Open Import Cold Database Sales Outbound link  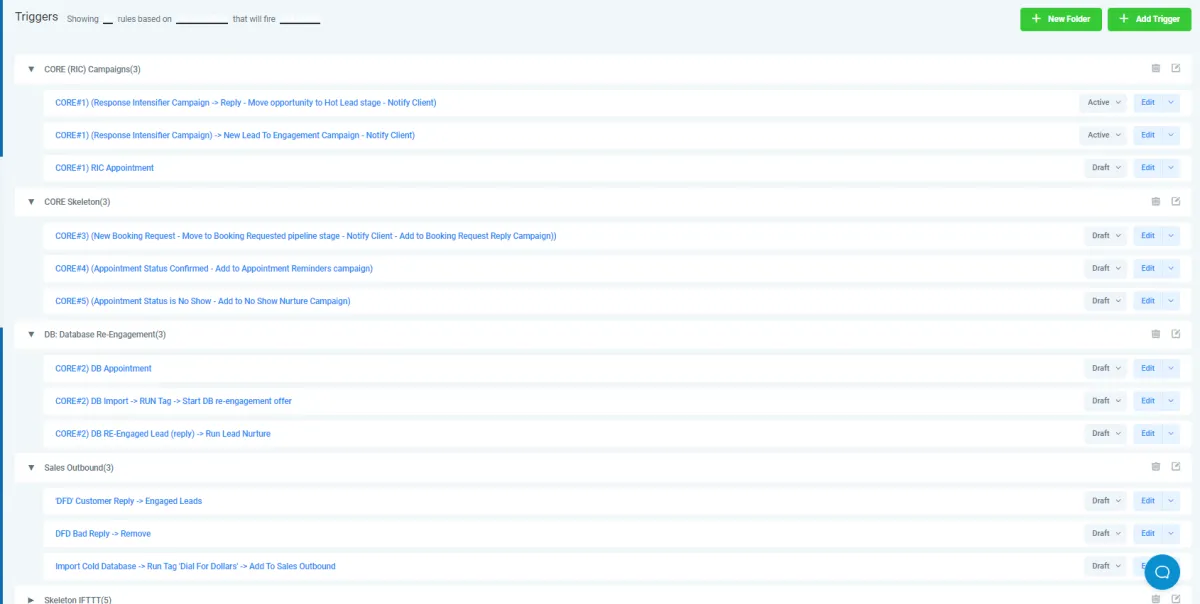195,566
